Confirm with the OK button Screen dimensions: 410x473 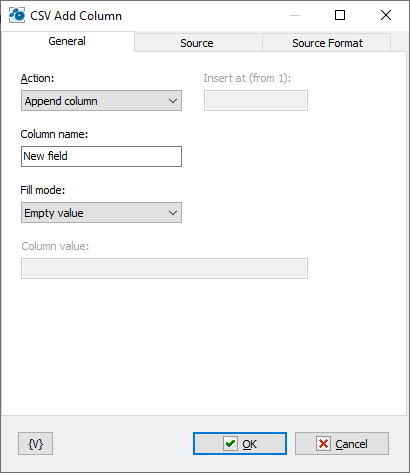pos(240,444)
